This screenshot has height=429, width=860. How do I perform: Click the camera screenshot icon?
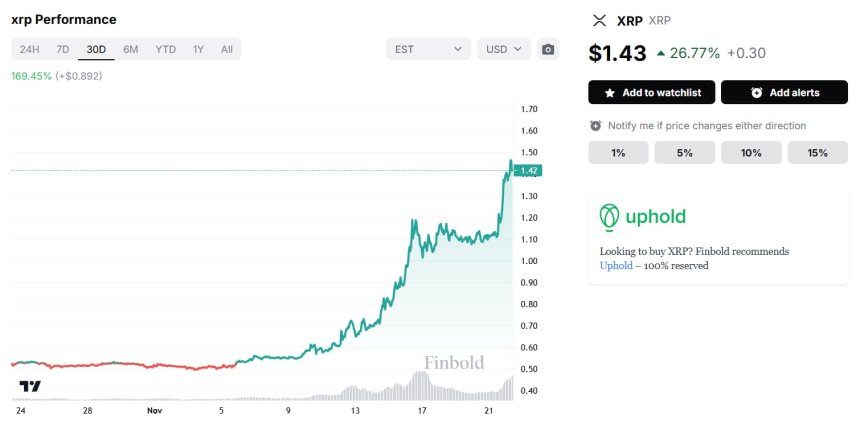coord(547,49)
